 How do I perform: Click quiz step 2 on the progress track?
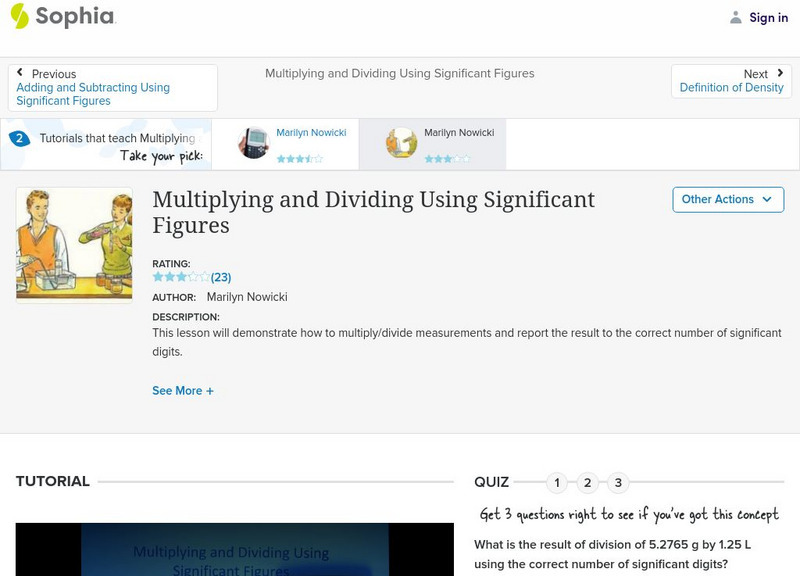click(589, 481)
